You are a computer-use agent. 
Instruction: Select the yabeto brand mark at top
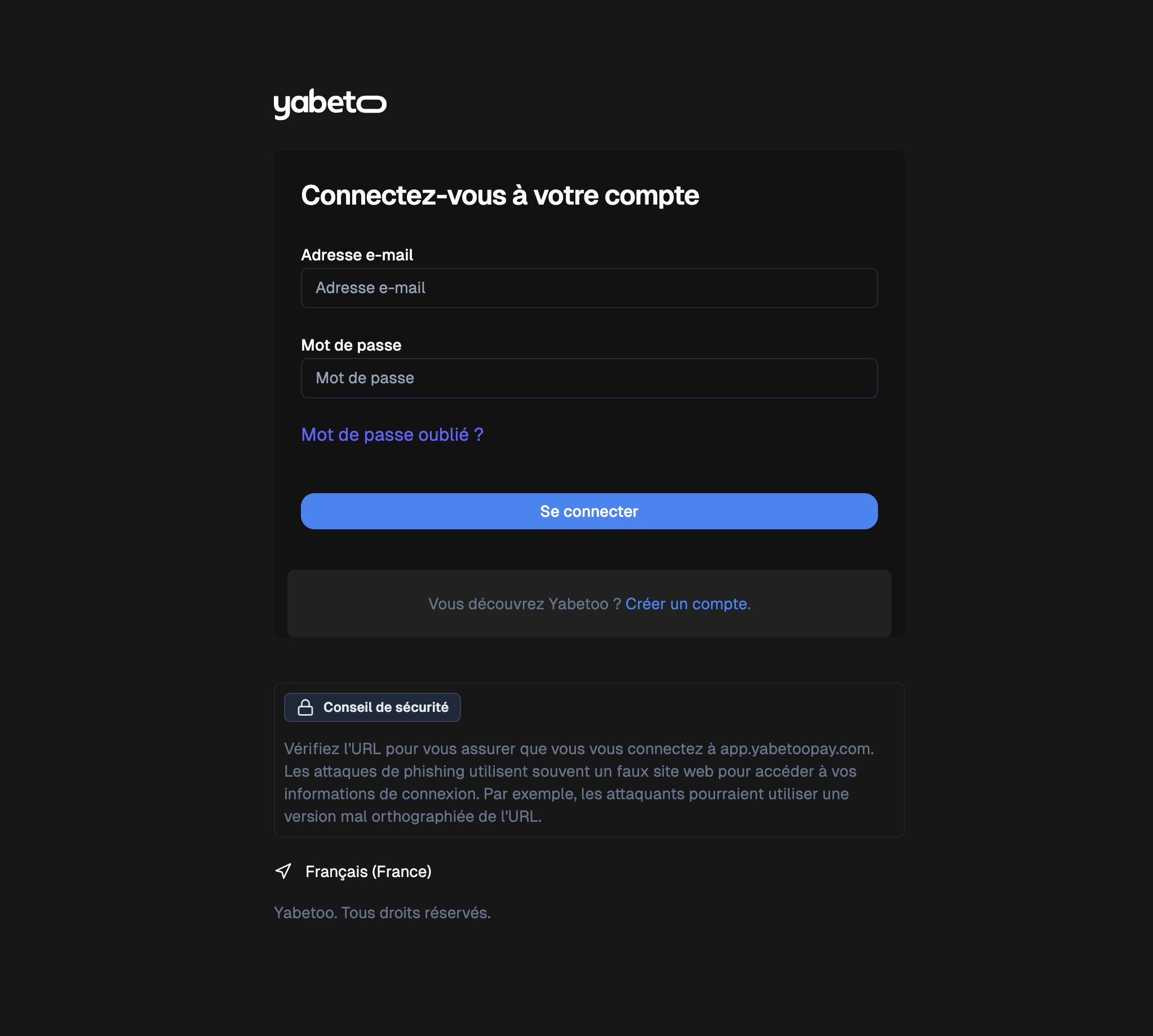[x=330, y=104]
